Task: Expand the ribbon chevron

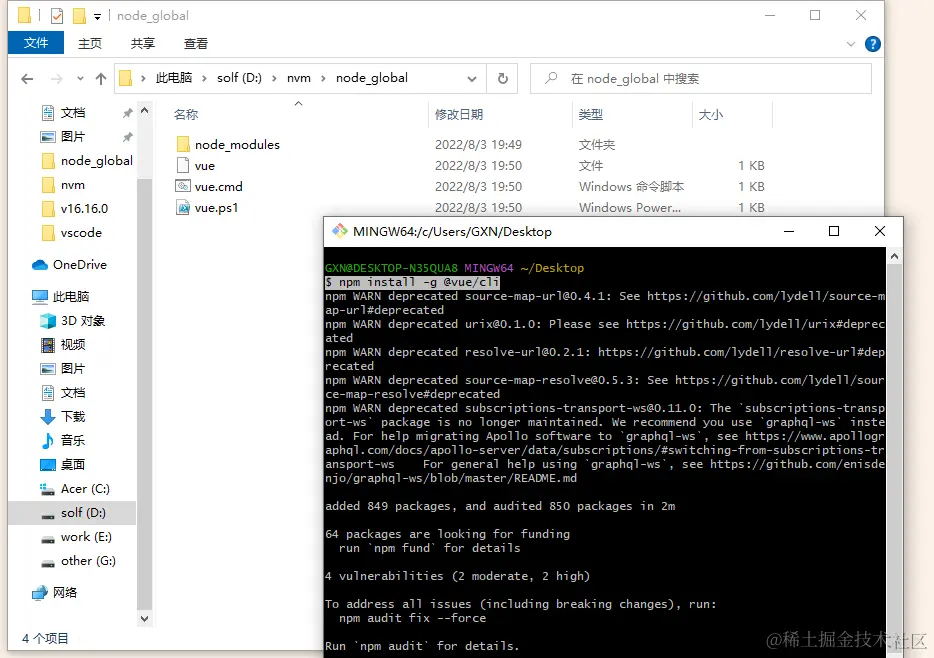Action: click(x=851, y=44)
